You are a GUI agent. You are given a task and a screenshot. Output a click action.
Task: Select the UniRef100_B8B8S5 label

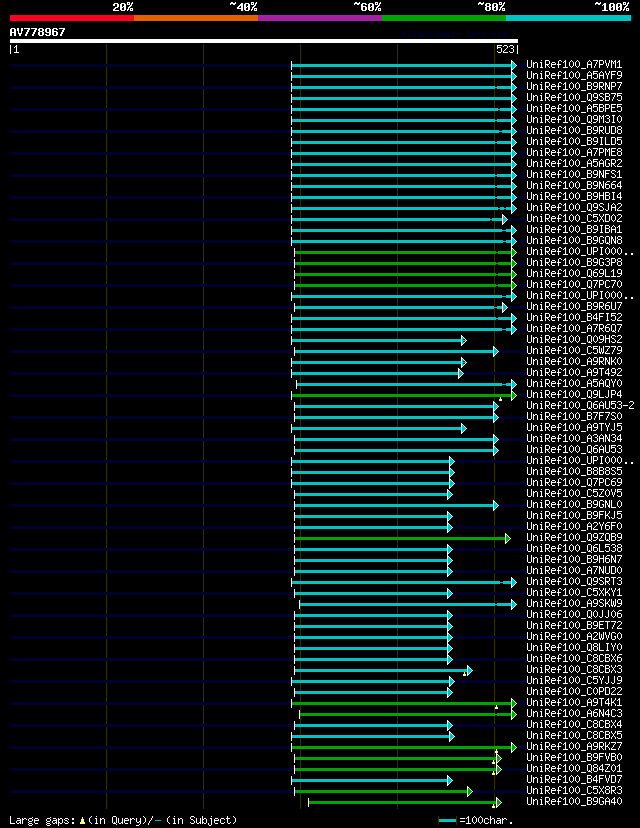click(x=574, y=471)
